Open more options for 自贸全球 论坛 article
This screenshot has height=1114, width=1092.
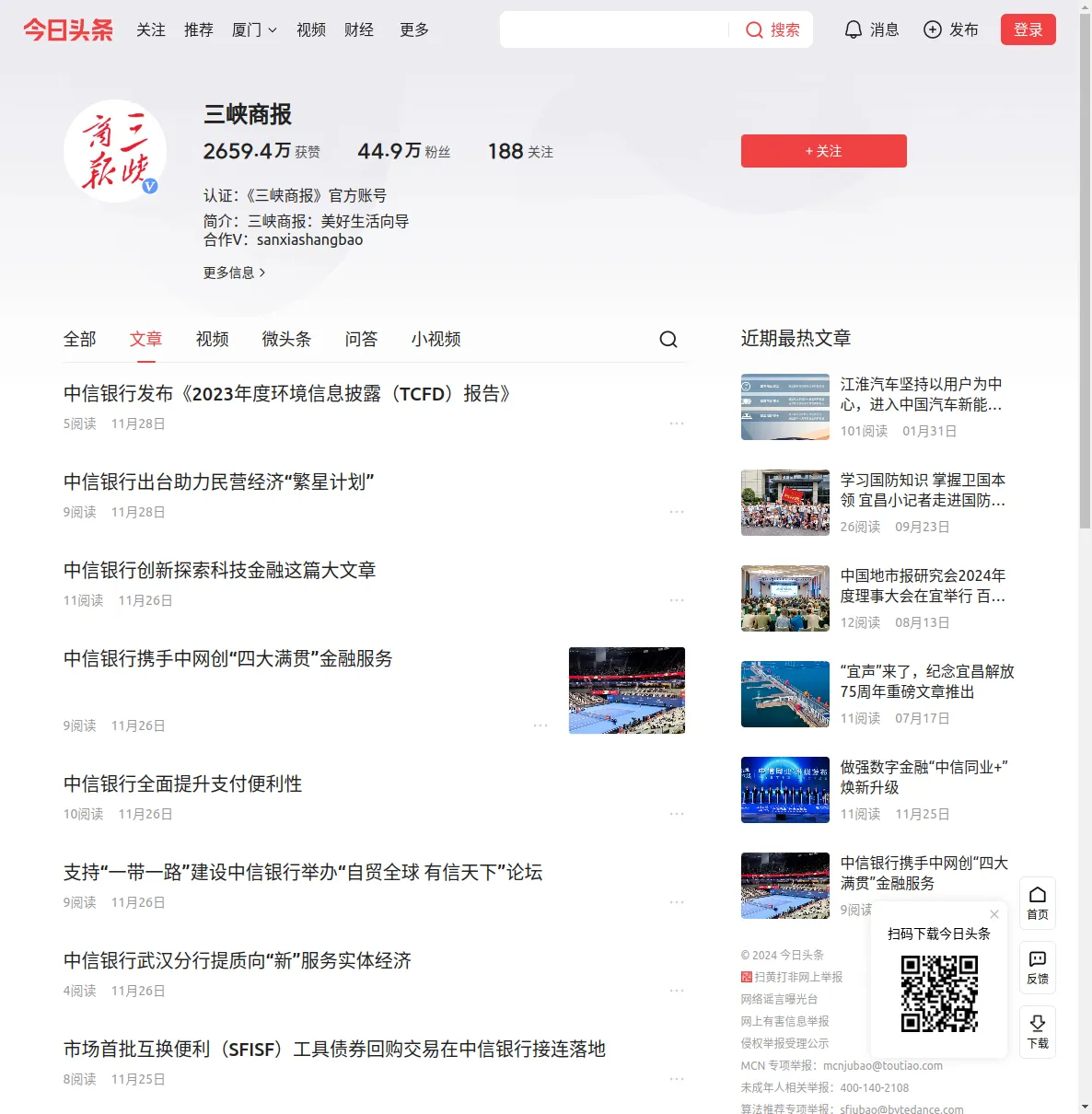coord(677,902)
